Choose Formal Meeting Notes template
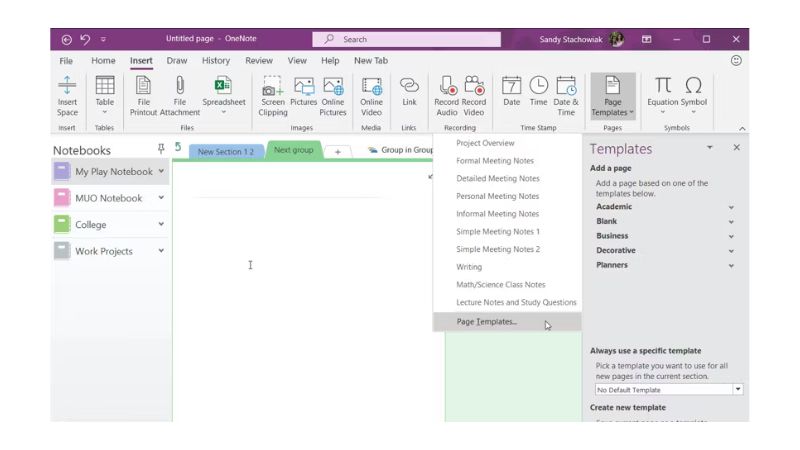 pyautogui.click(x=495, y=161)
